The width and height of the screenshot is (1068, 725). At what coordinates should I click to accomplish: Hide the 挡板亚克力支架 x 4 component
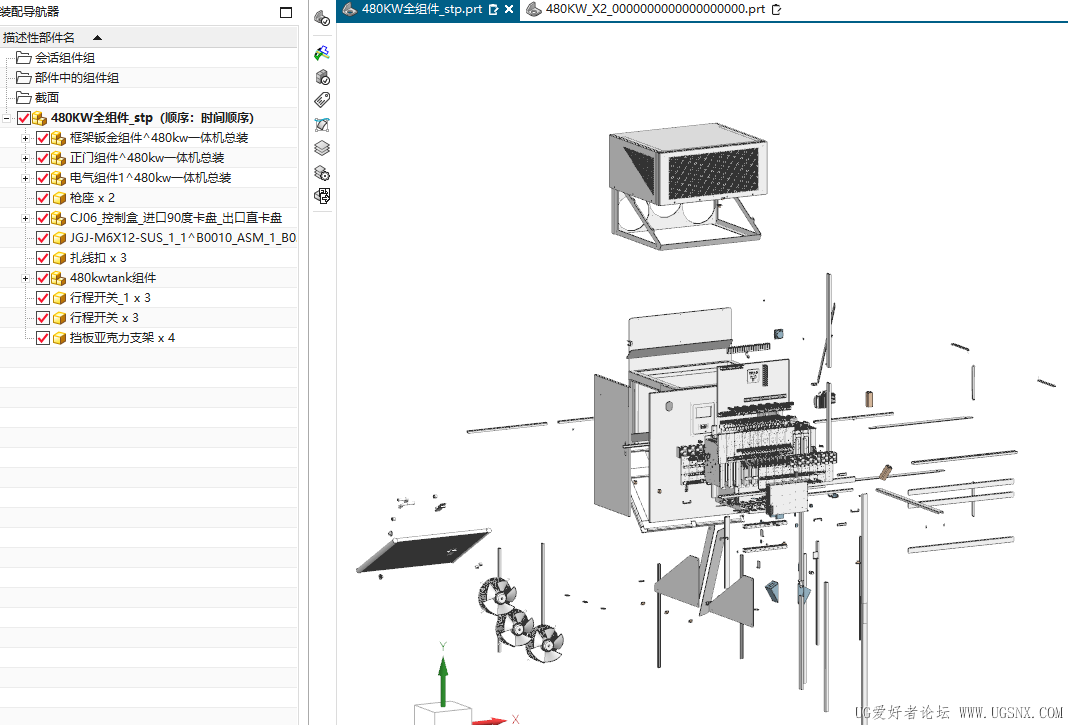(x=43, y=338)
